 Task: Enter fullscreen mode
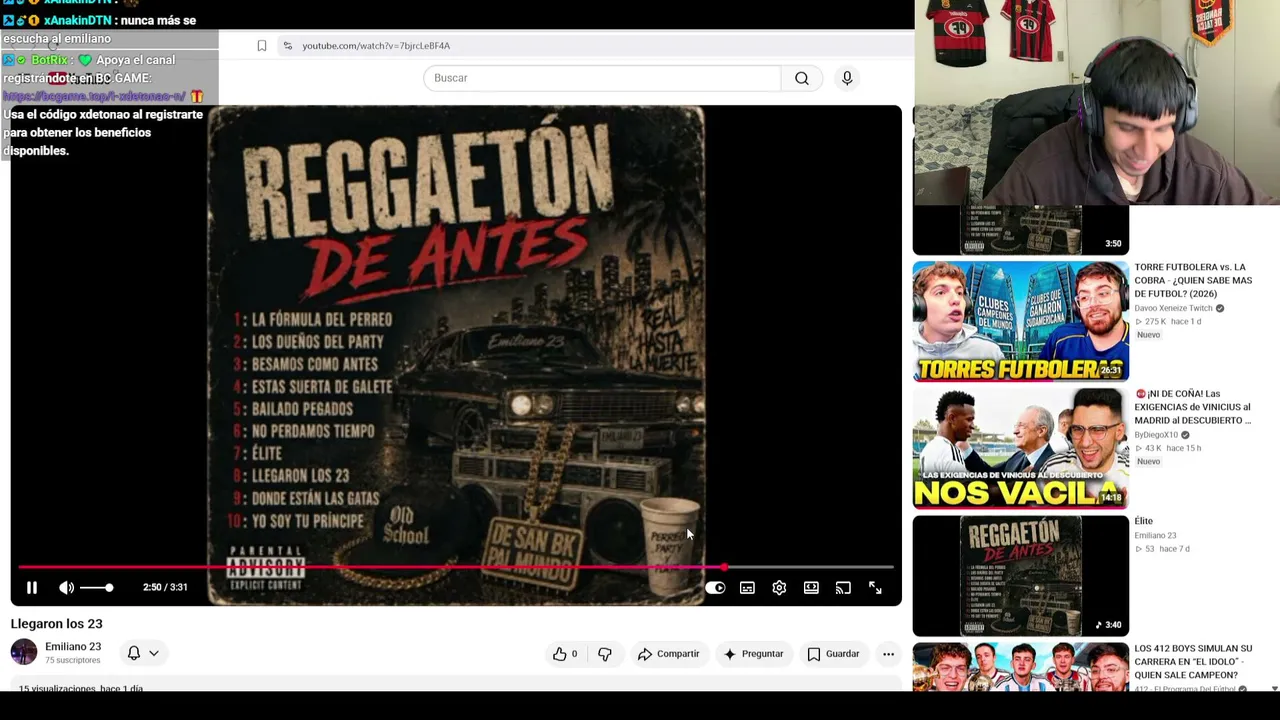pyautogui.click(x=875, y=588)
